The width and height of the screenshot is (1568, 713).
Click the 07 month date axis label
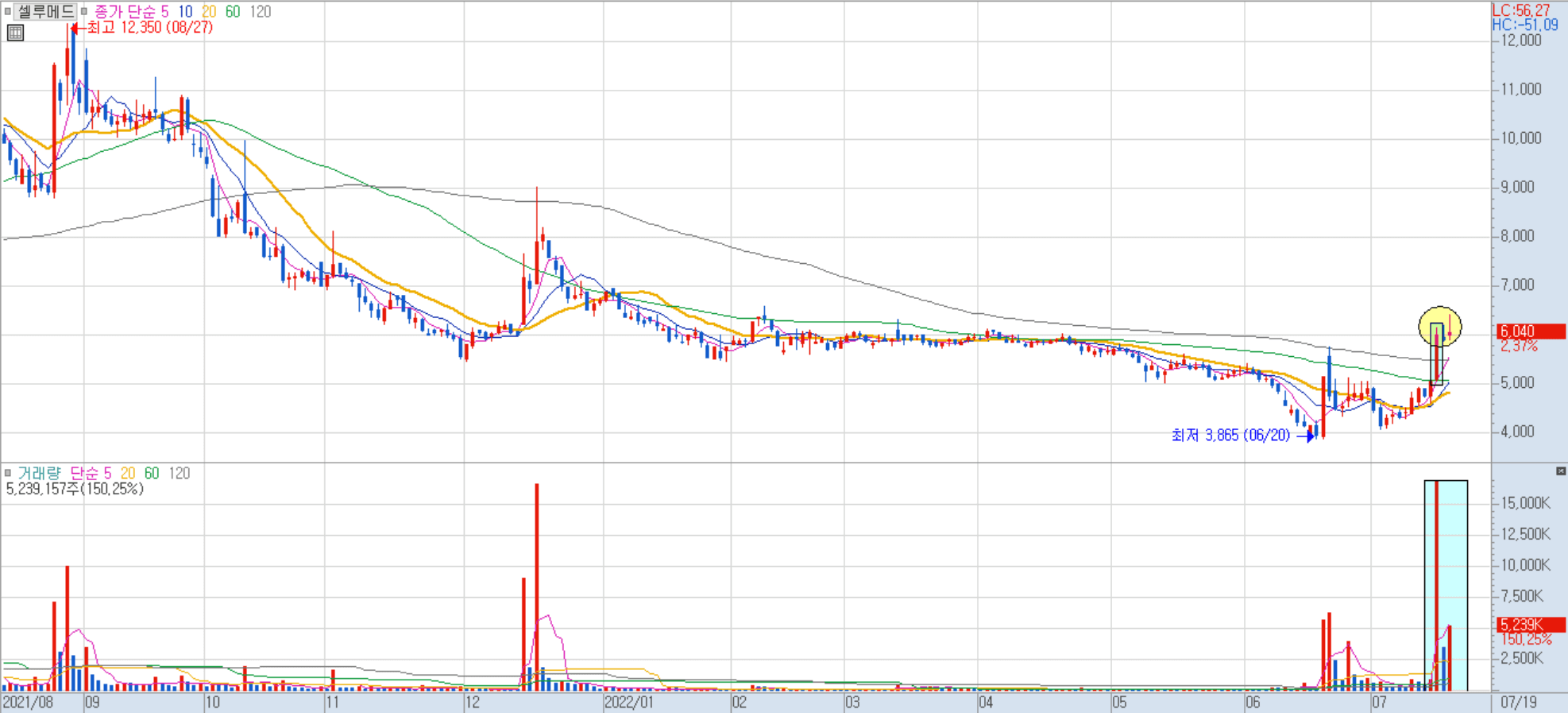[1379, 703]
